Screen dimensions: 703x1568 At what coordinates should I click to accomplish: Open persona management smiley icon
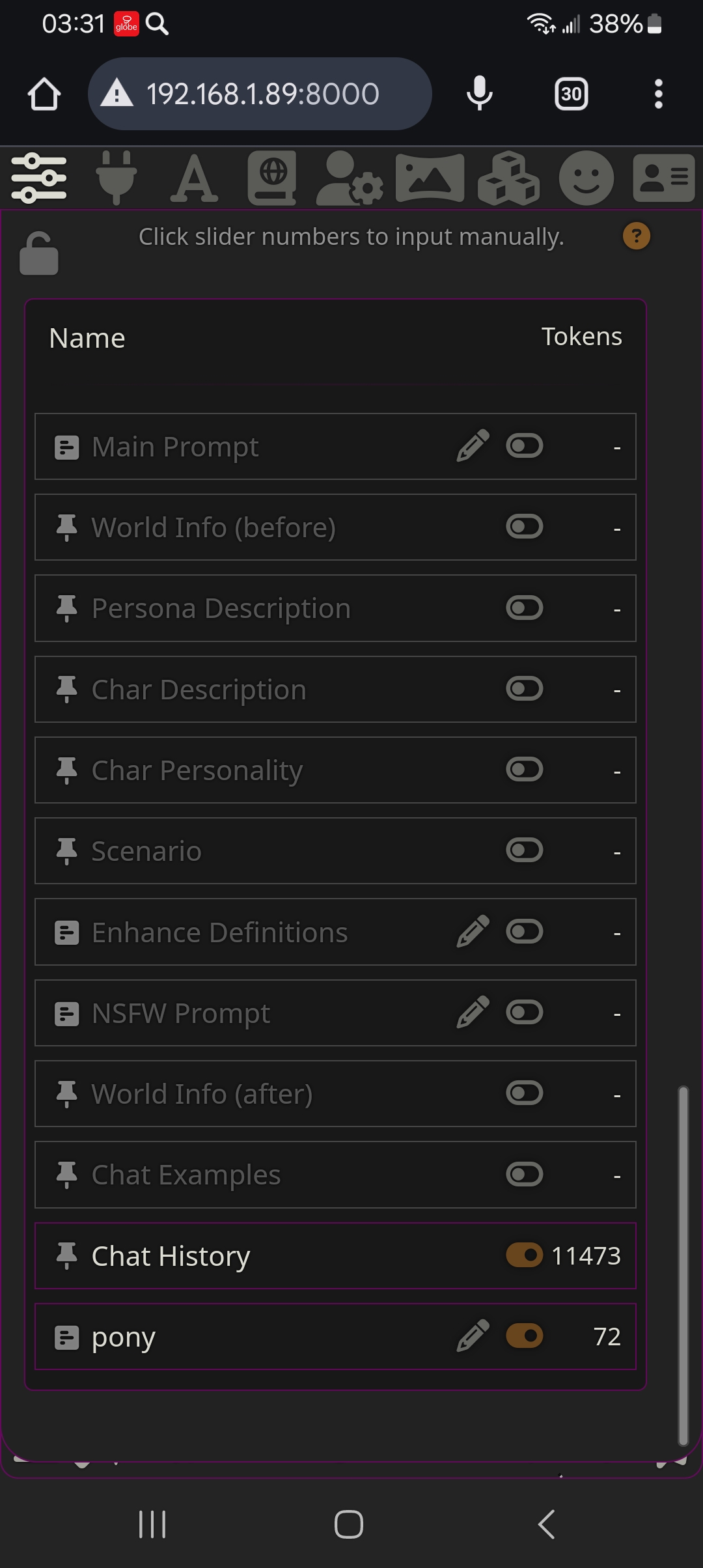[586, 178]
